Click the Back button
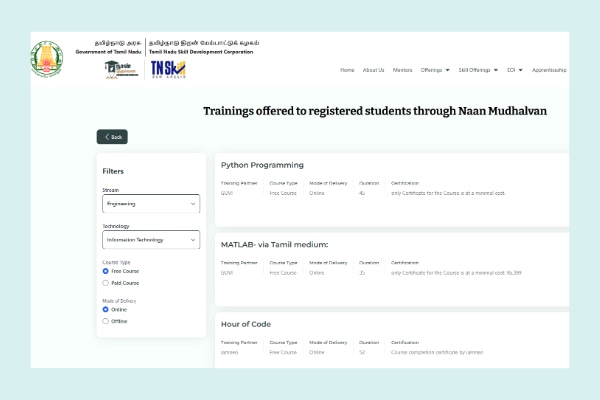The image size is (600, 400). coord(112,137)
